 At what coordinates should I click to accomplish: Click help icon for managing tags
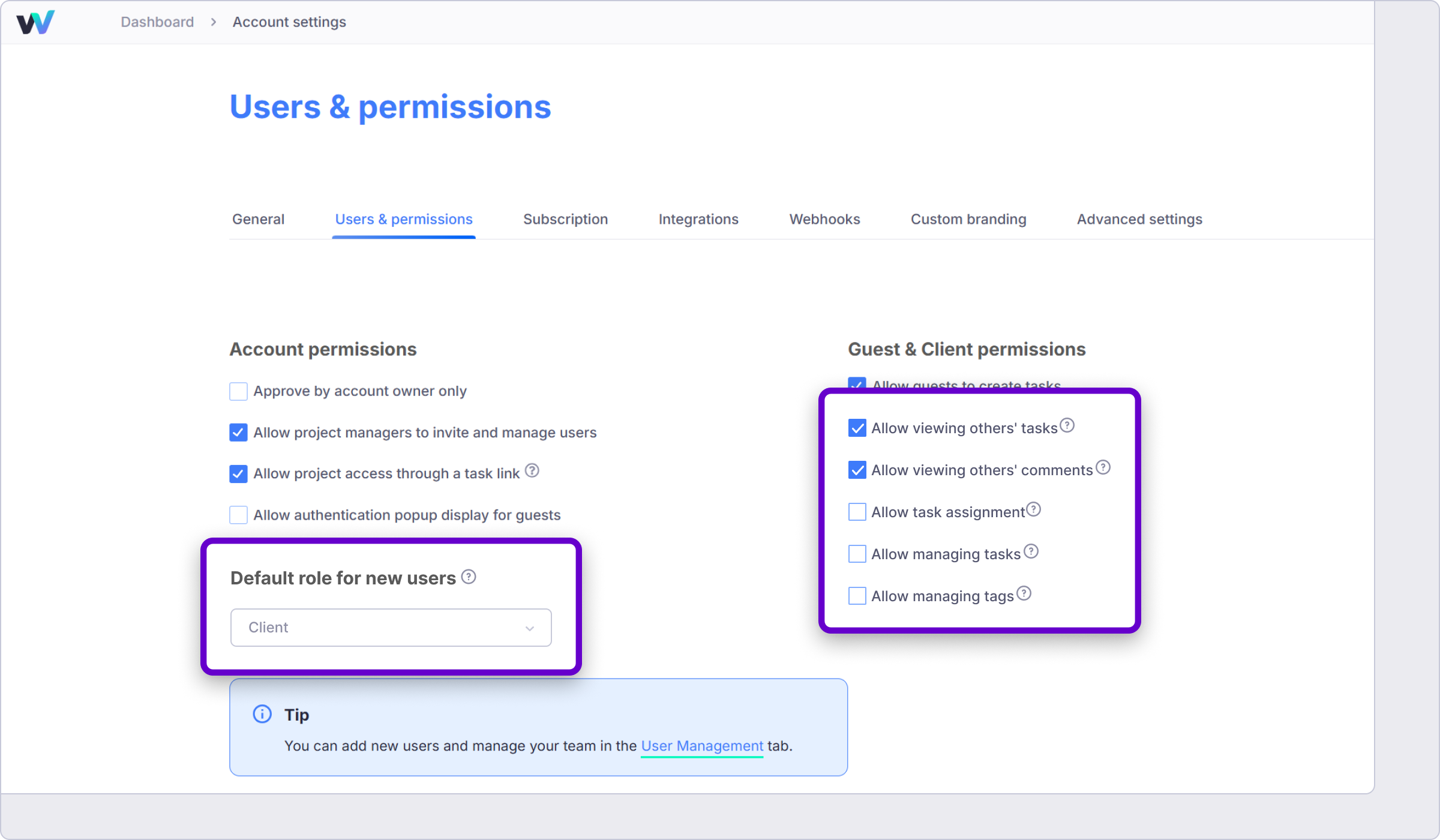(x=1024, y=593)
